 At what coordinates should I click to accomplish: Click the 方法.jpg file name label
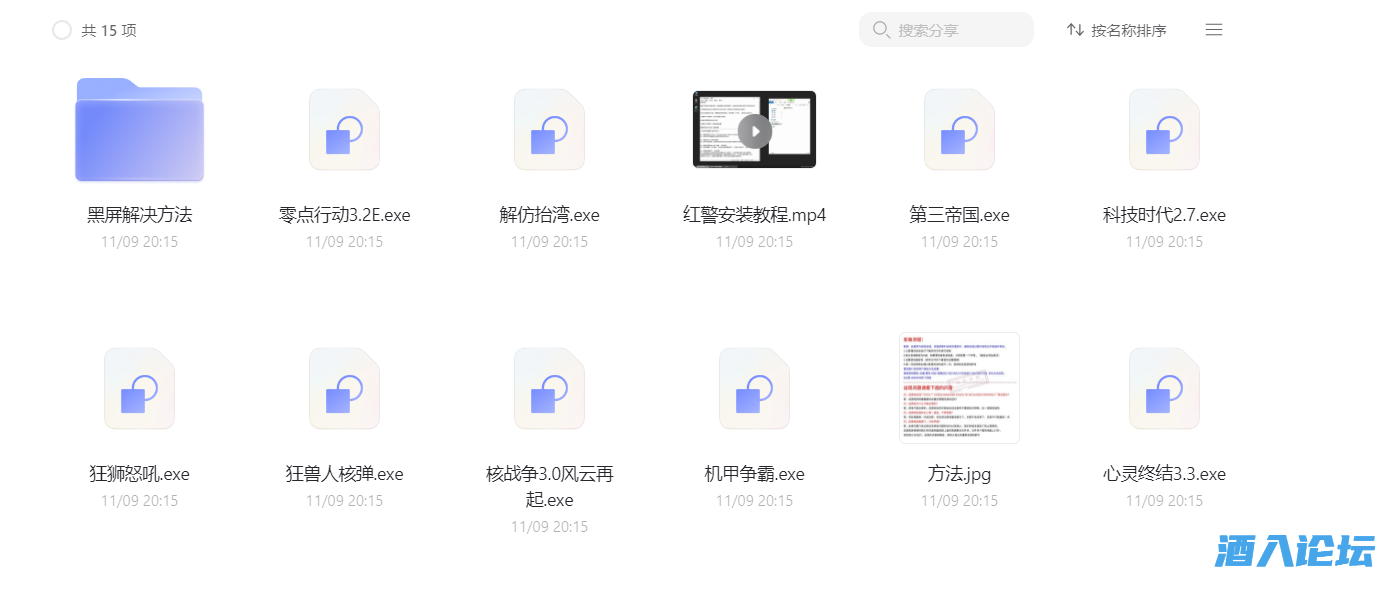tap(959, 473)
